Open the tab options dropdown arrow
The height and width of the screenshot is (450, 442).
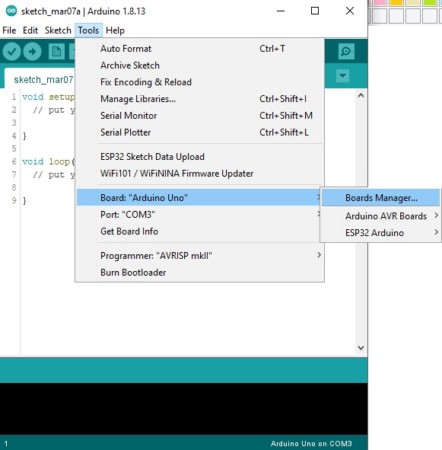[x=342, y=76]
